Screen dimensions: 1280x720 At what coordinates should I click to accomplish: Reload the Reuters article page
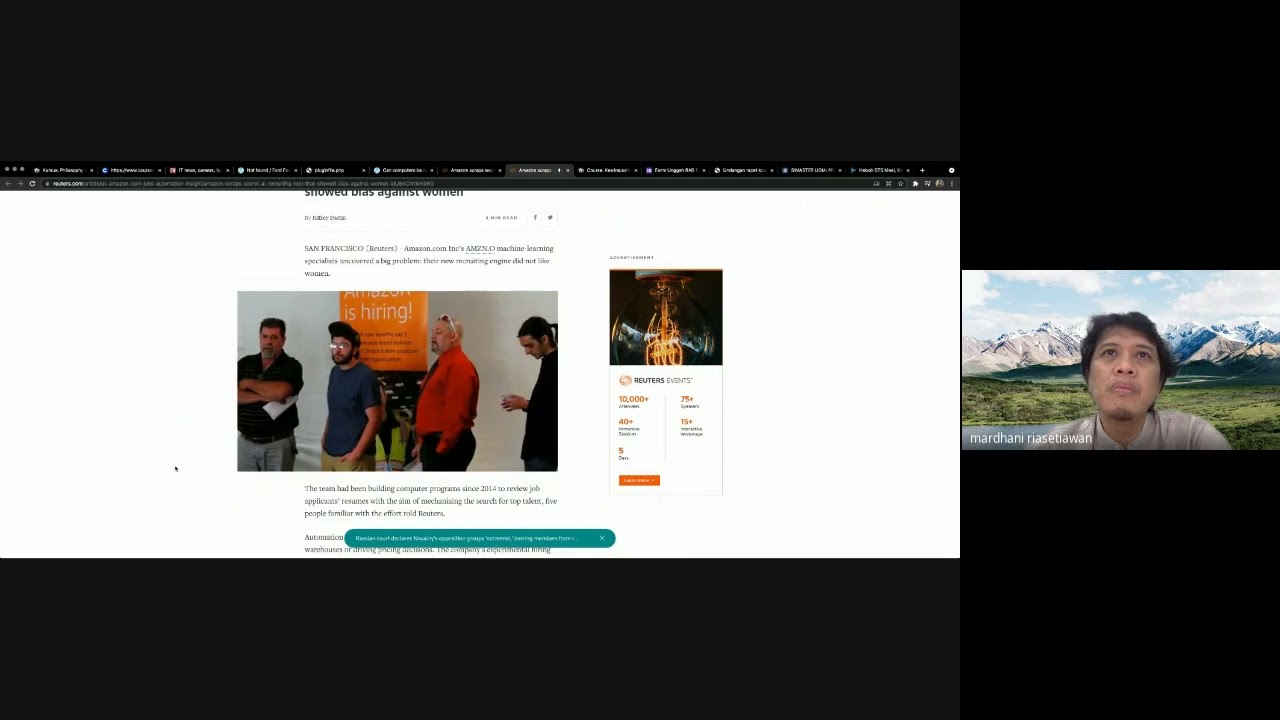[32, 183]
